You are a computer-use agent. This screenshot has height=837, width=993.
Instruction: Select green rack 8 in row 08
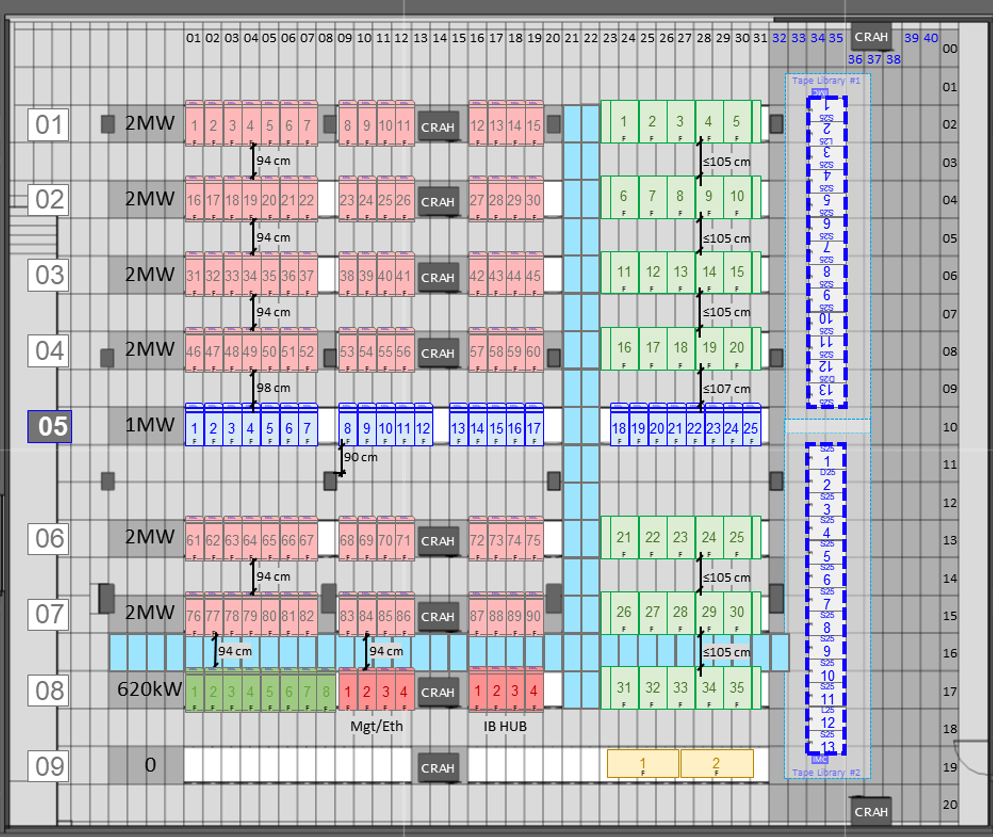(327, 691)
